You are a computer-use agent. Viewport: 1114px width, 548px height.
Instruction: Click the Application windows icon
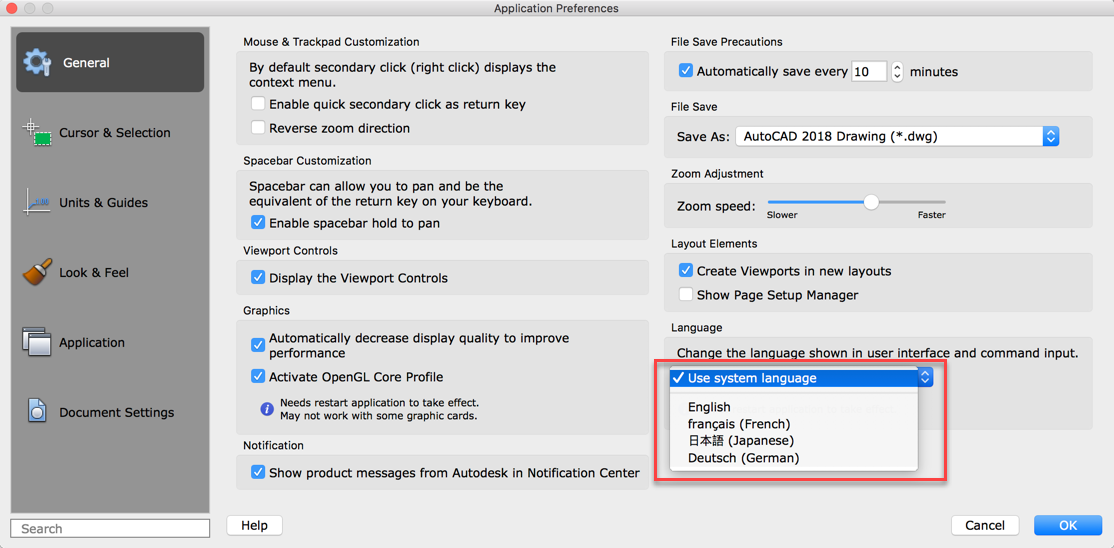37,342
